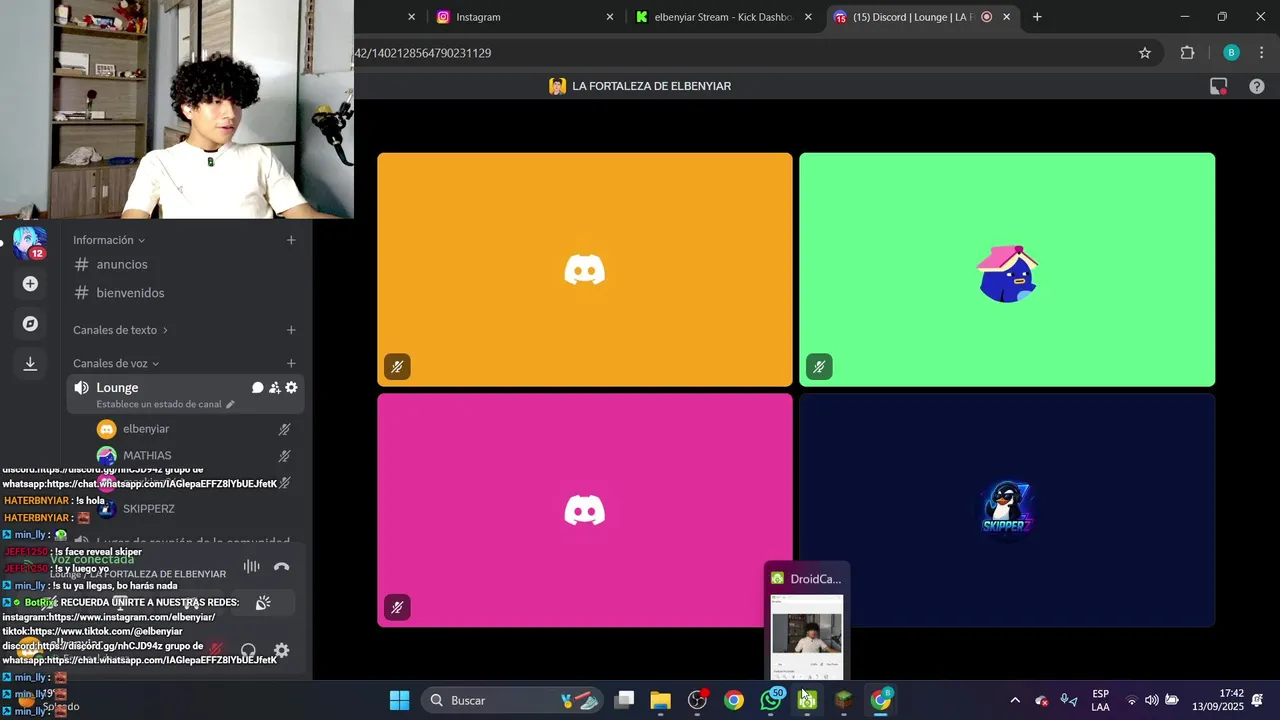Open the Discord discover compass icon

[30, 324]
